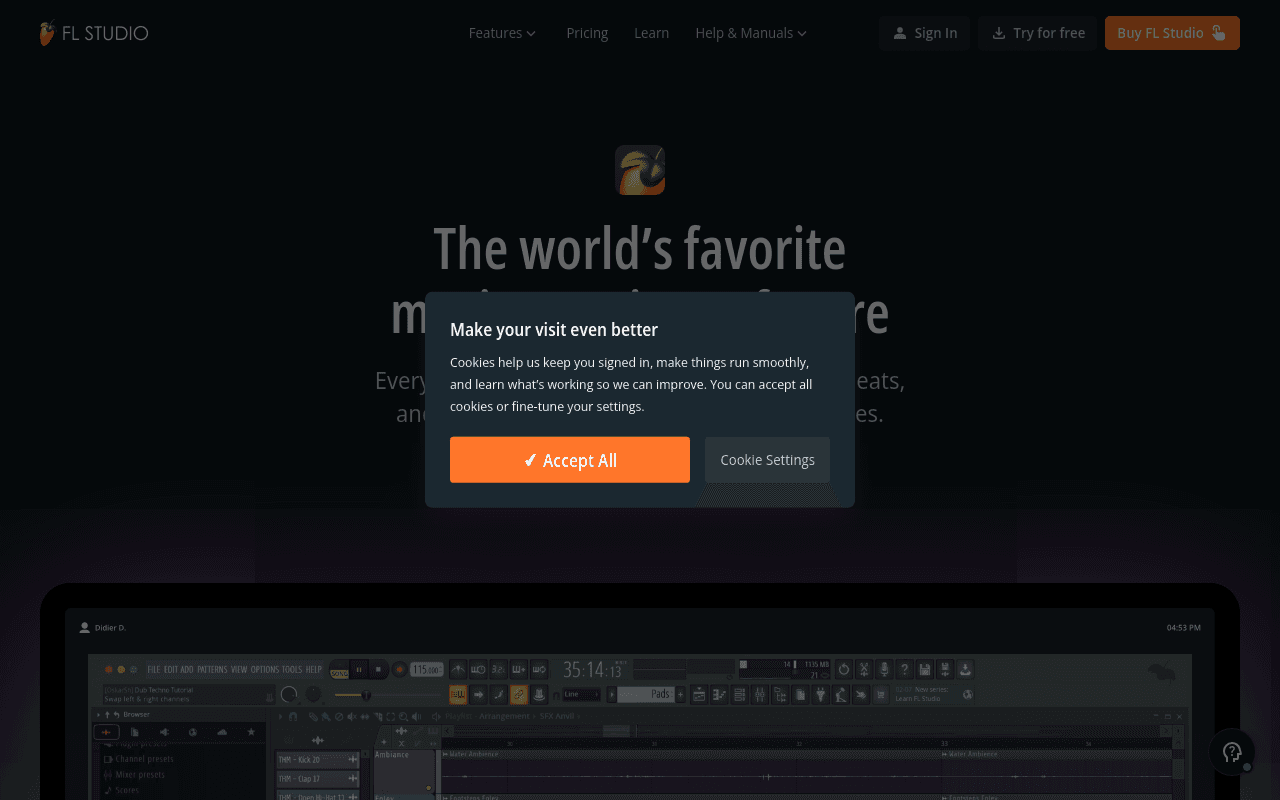
Task: Open the VIEW menu in FL Studio
Action: click(x=239, y=669)
